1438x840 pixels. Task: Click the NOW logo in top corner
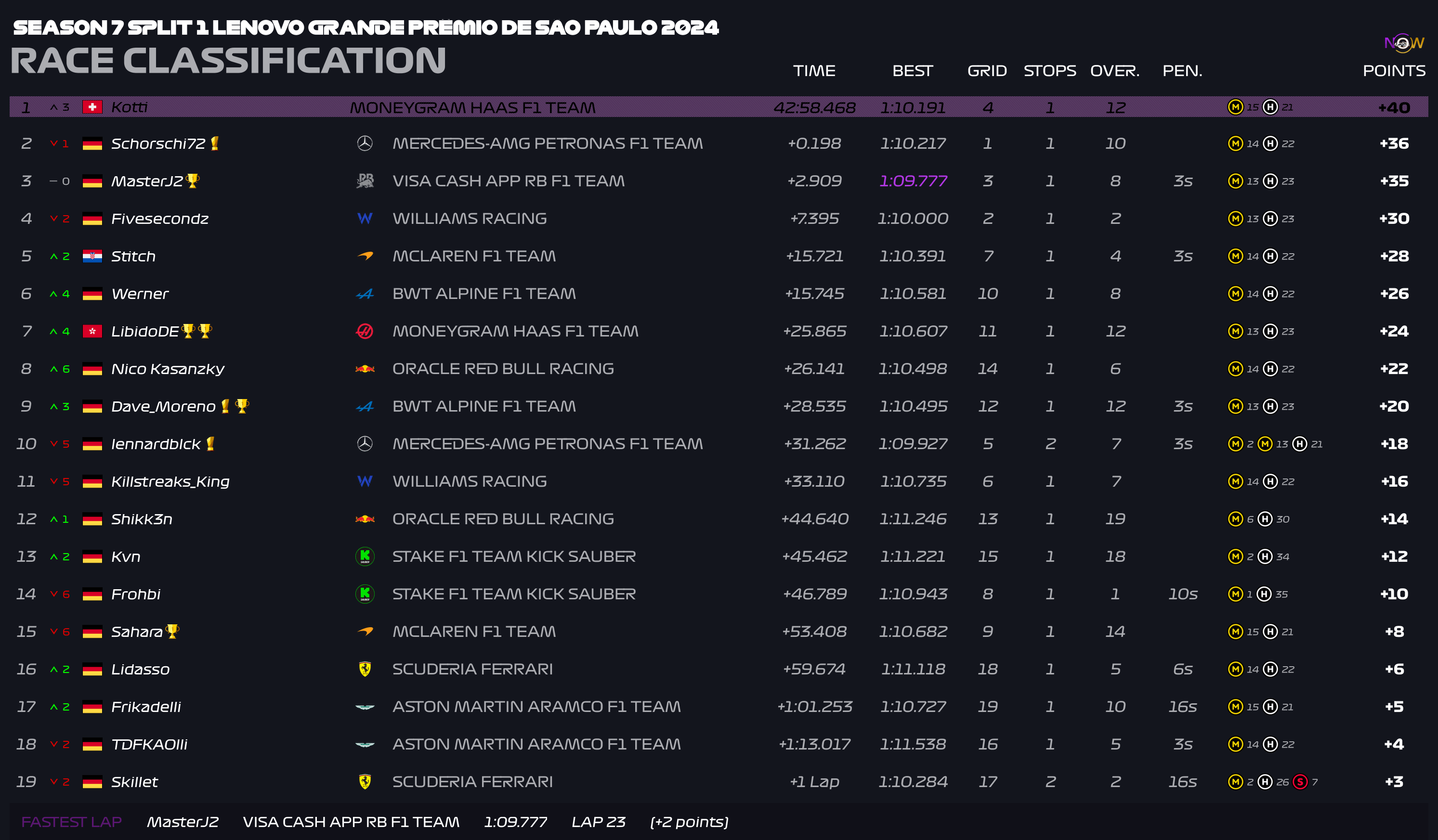point(1403,43)
